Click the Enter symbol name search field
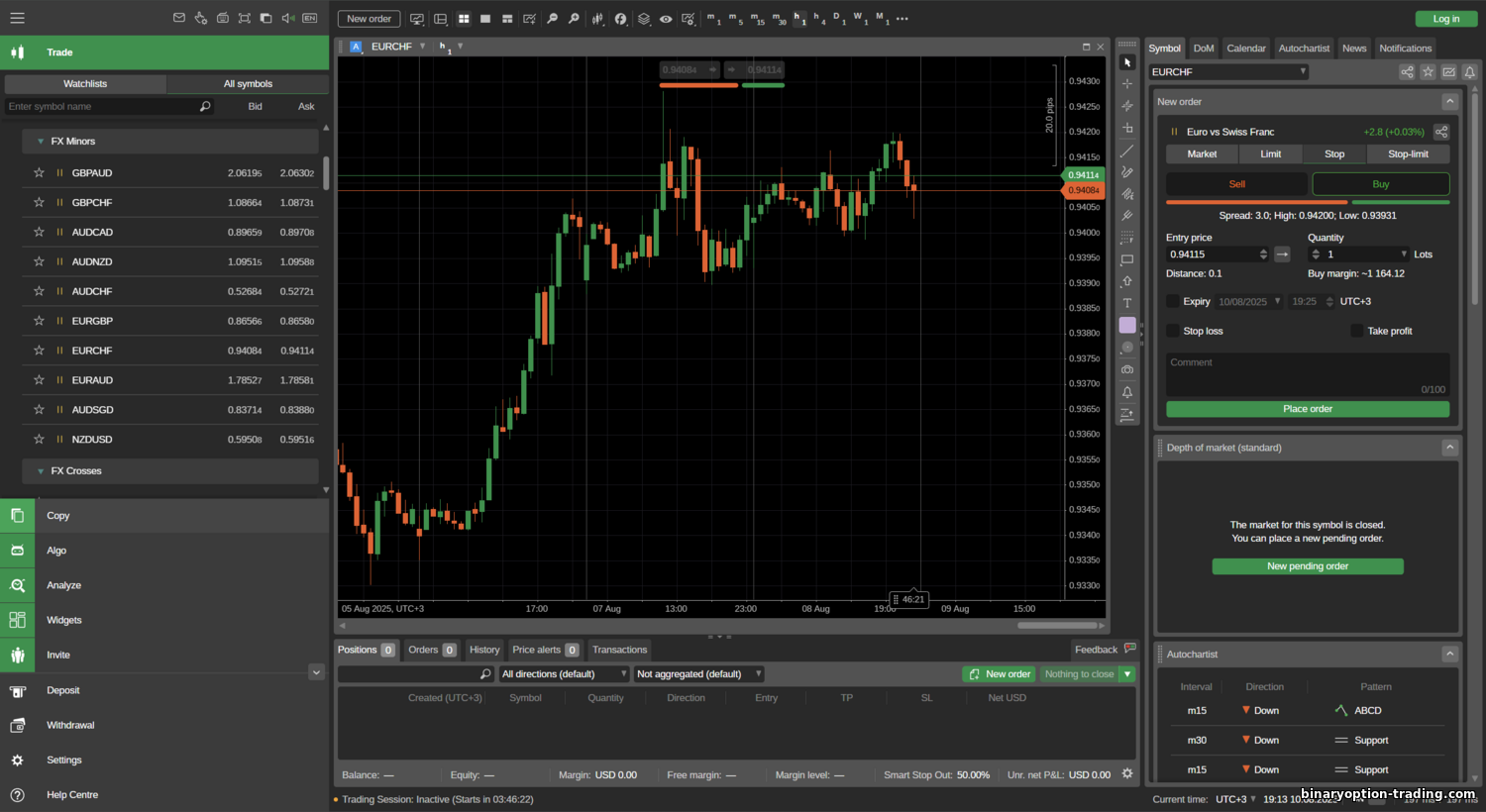 tap(99, 106)
